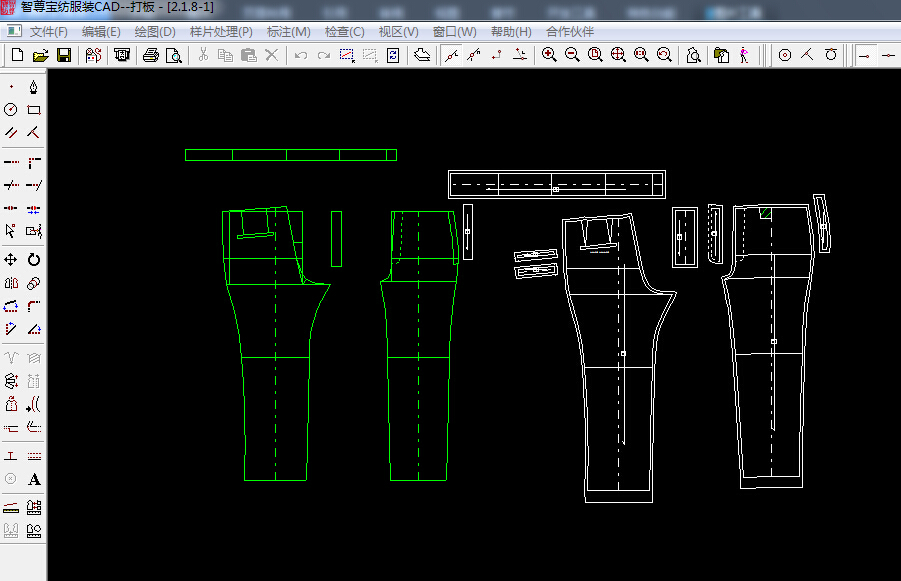Screen dimensions: 901x581
Task: Open the 视区(V) menu
Action: coord(398,32)
